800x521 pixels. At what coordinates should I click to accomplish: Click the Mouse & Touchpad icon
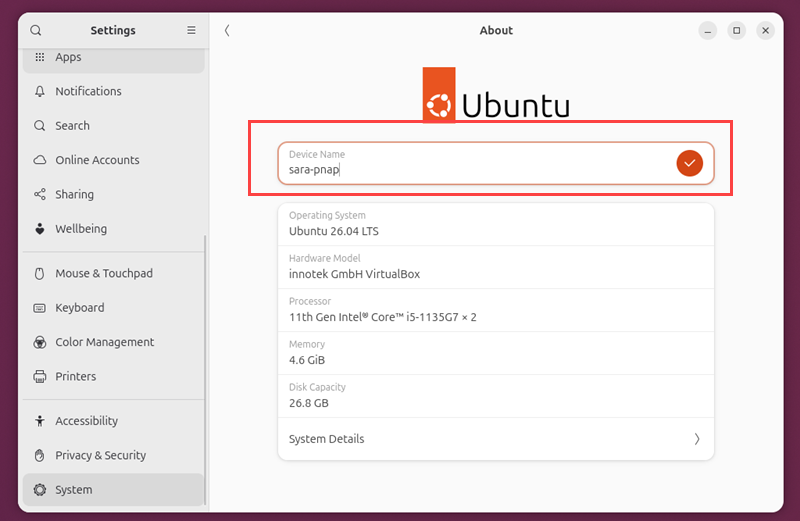pyautogui.click(x=40, y=274)
